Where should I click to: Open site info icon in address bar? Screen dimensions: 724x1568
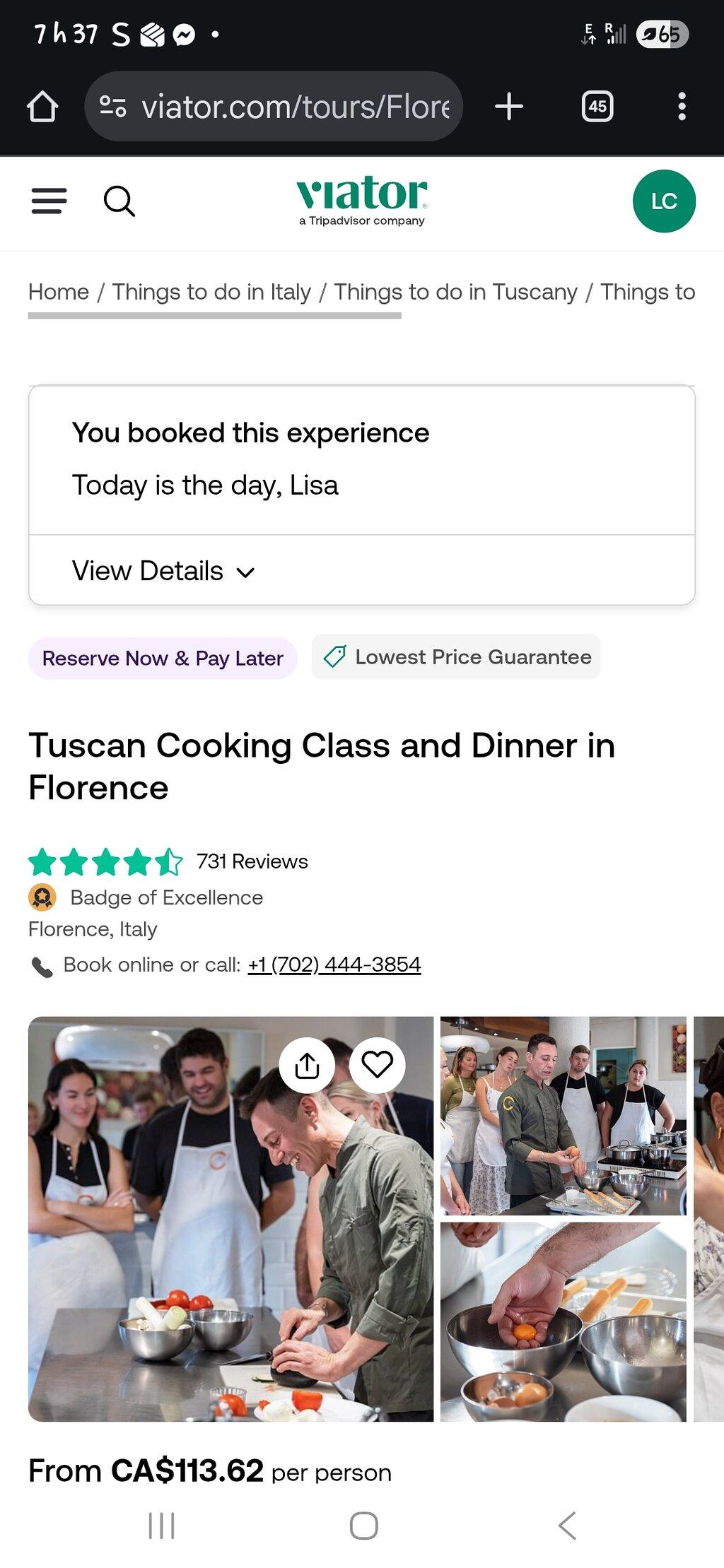112,107
